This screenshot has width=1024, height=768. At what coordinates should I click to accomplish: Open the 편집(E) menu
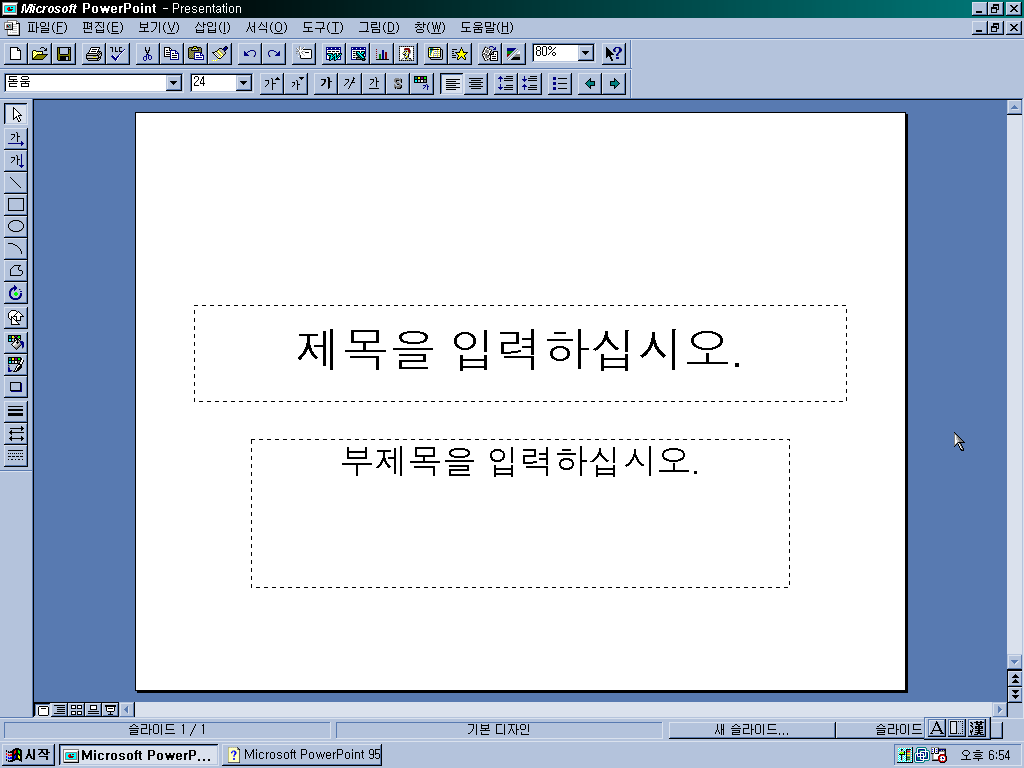coord(103,27)
